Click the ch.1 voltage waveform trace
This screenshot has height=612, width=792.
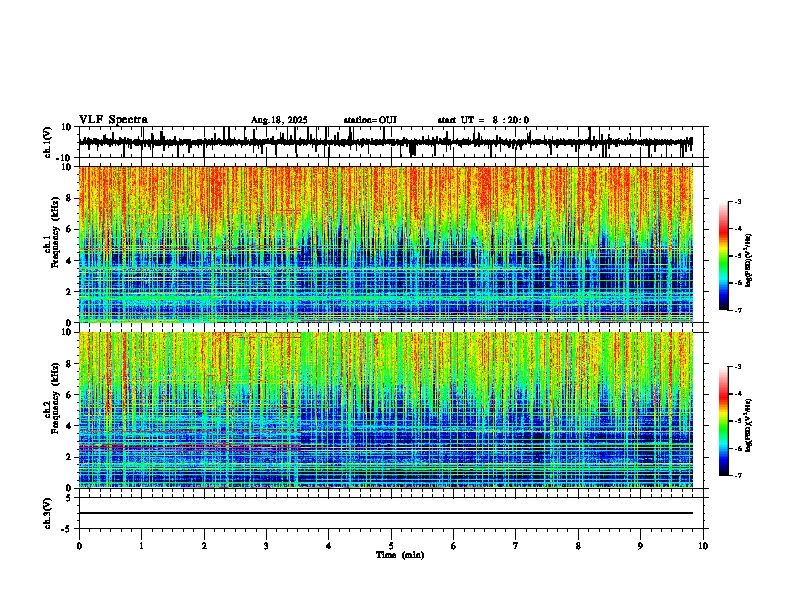386,142
